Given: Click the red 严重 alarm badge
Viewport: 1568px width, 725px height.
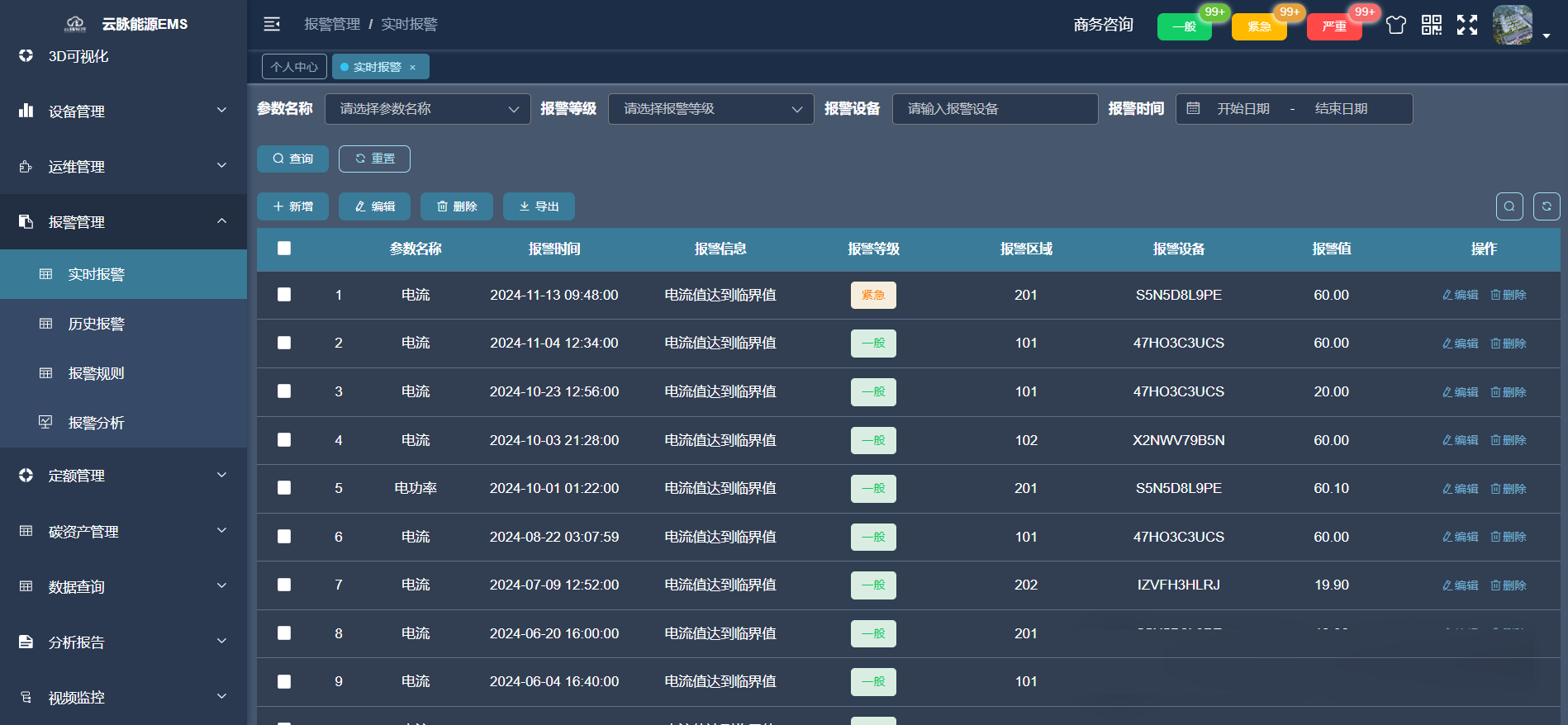Looking at the screenshot, I should 1333,26.
